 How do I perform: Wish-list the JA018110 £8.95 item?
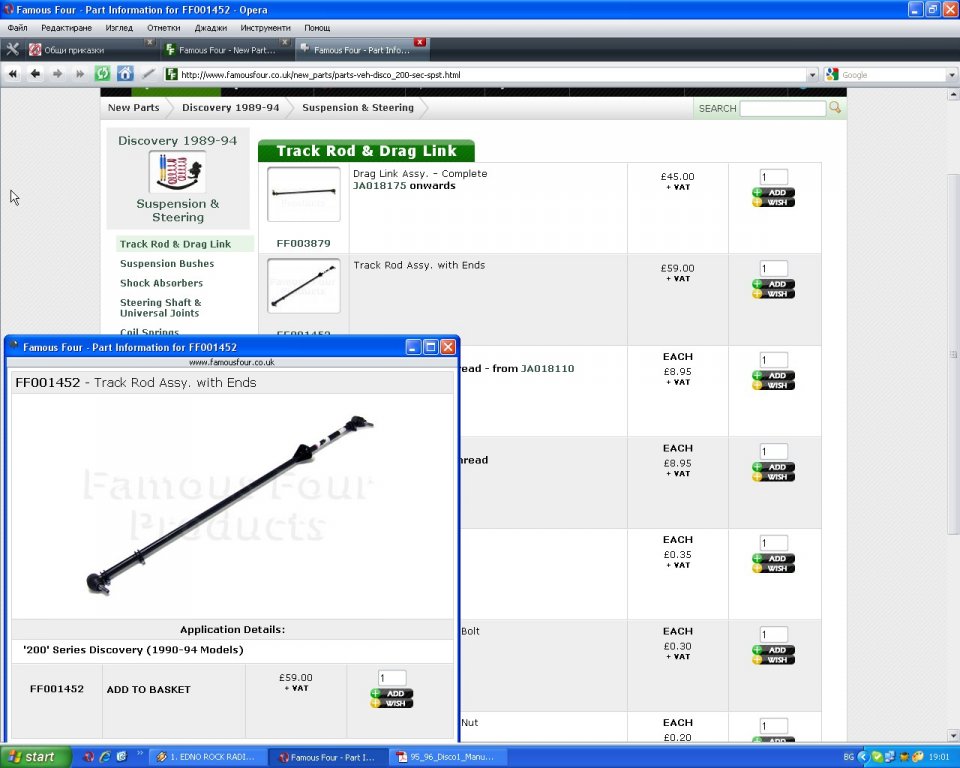click(x=773, y=385)
